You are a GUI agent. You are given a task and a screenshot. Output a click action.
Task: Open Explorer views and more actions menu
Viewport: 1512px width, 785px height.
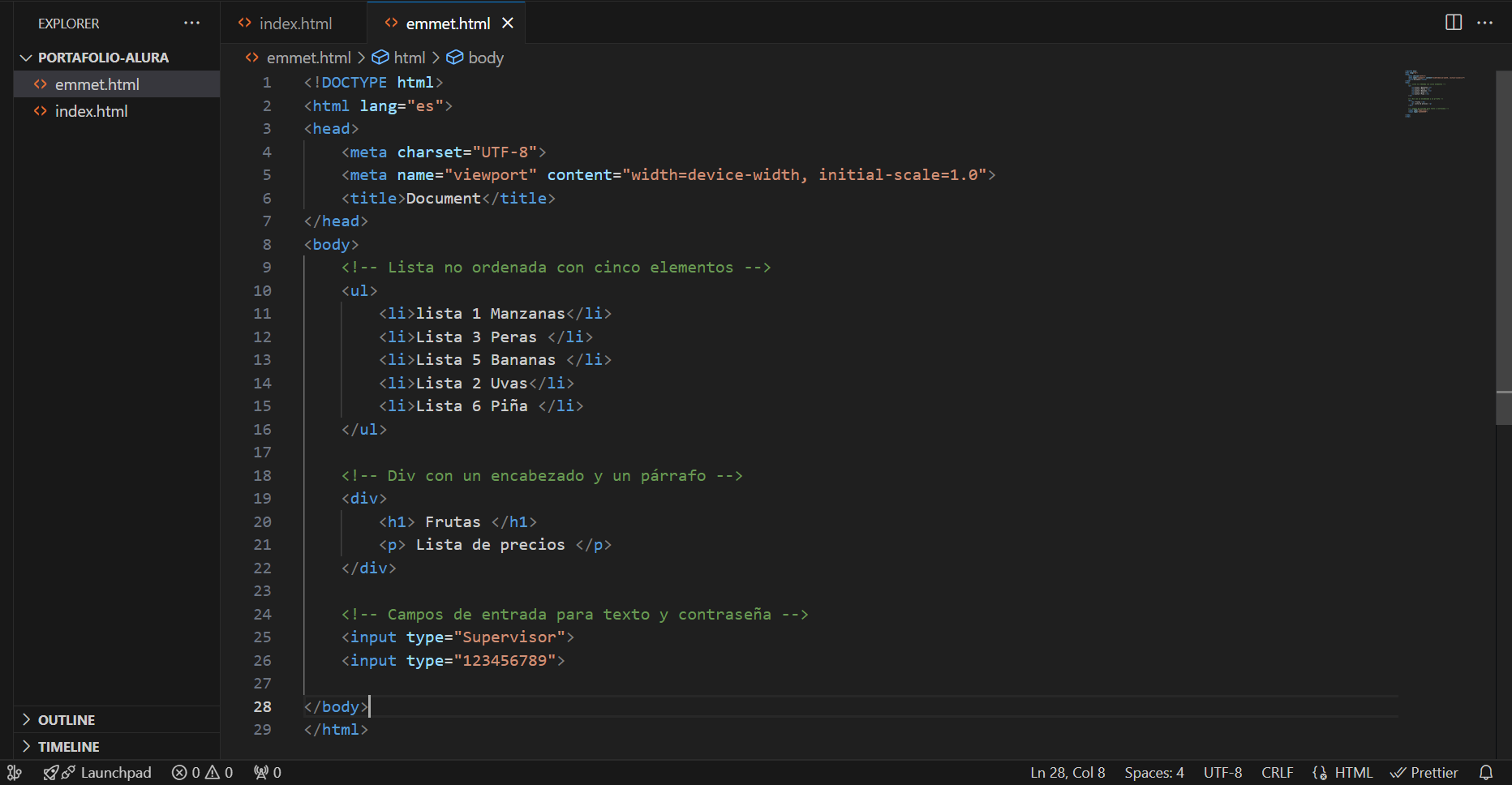point(191,23)
